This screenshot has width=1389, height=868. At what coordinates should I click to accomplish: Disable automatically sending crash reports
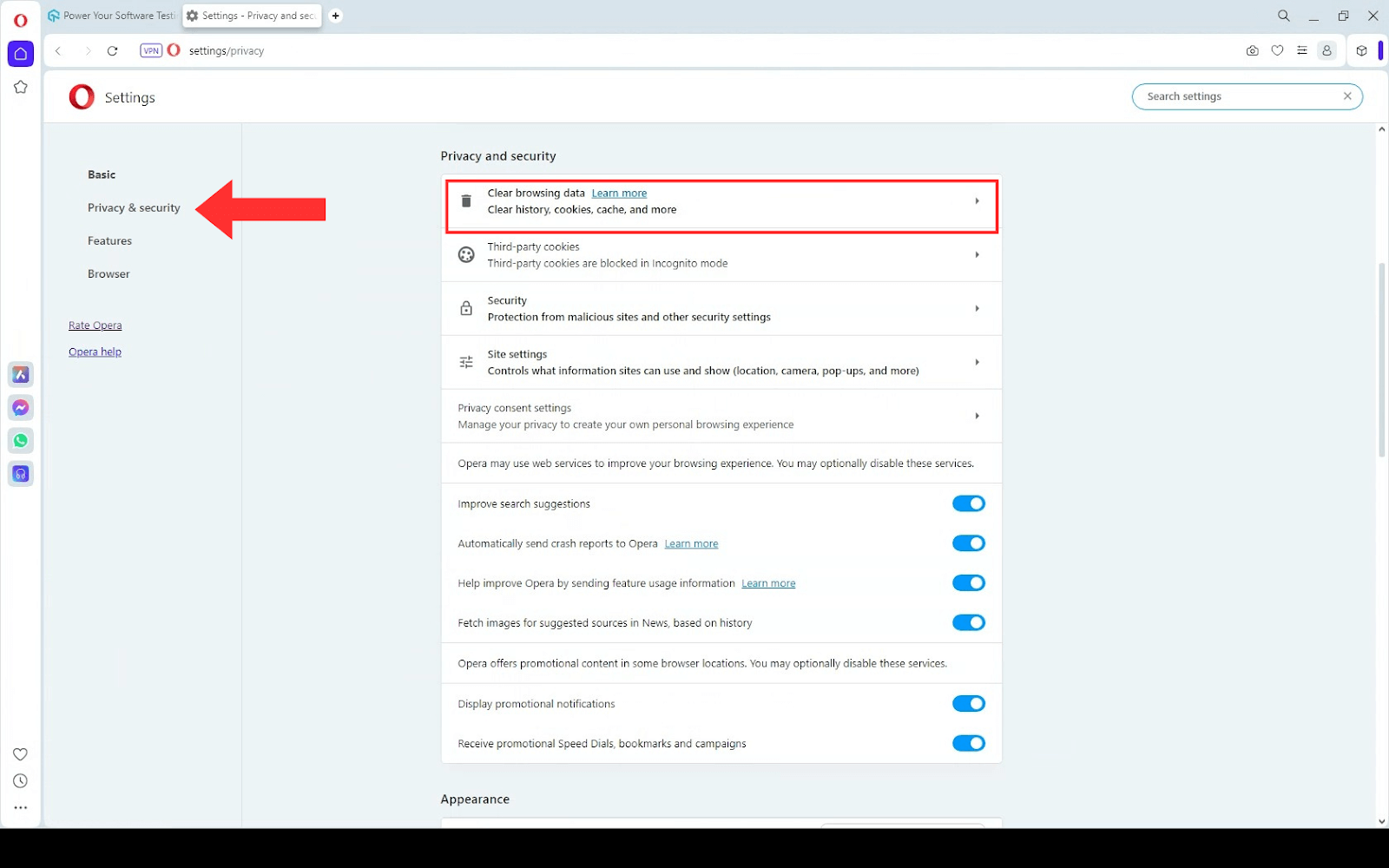[969, 543]
